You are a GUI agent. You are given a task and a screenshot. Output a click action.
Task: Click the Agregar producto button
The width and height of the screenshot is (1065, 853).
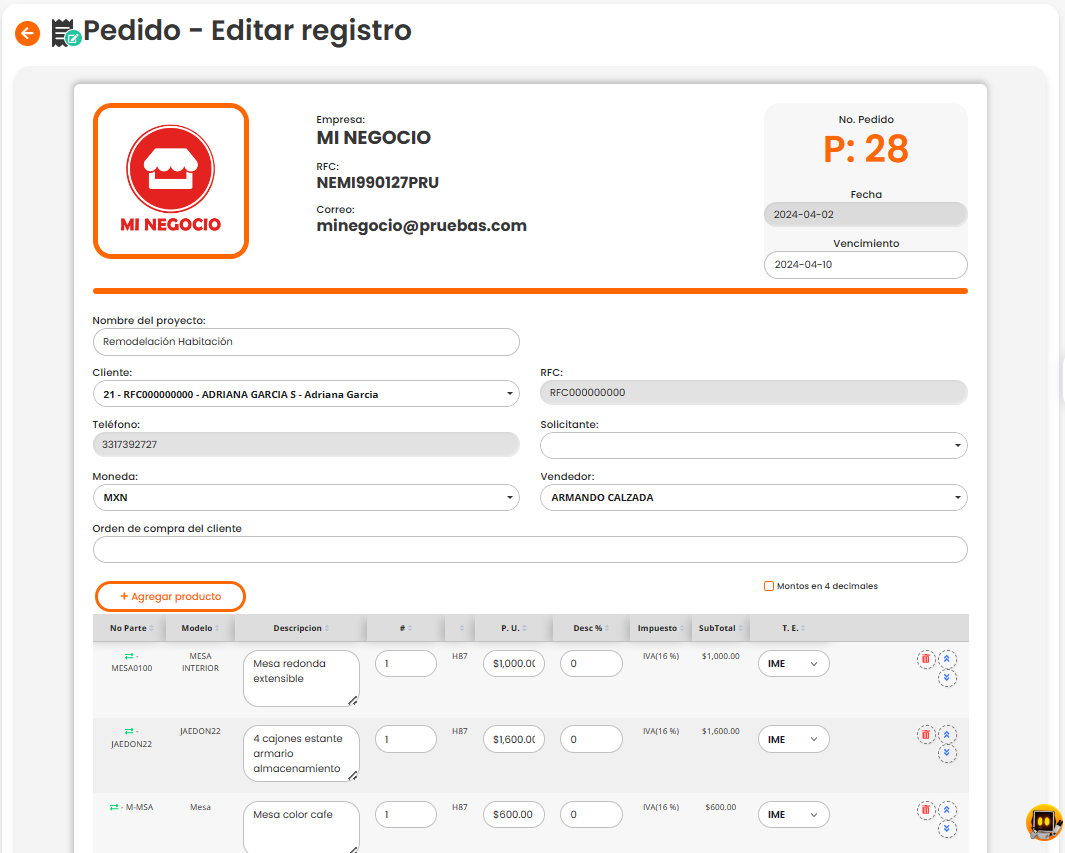(170, 596)
